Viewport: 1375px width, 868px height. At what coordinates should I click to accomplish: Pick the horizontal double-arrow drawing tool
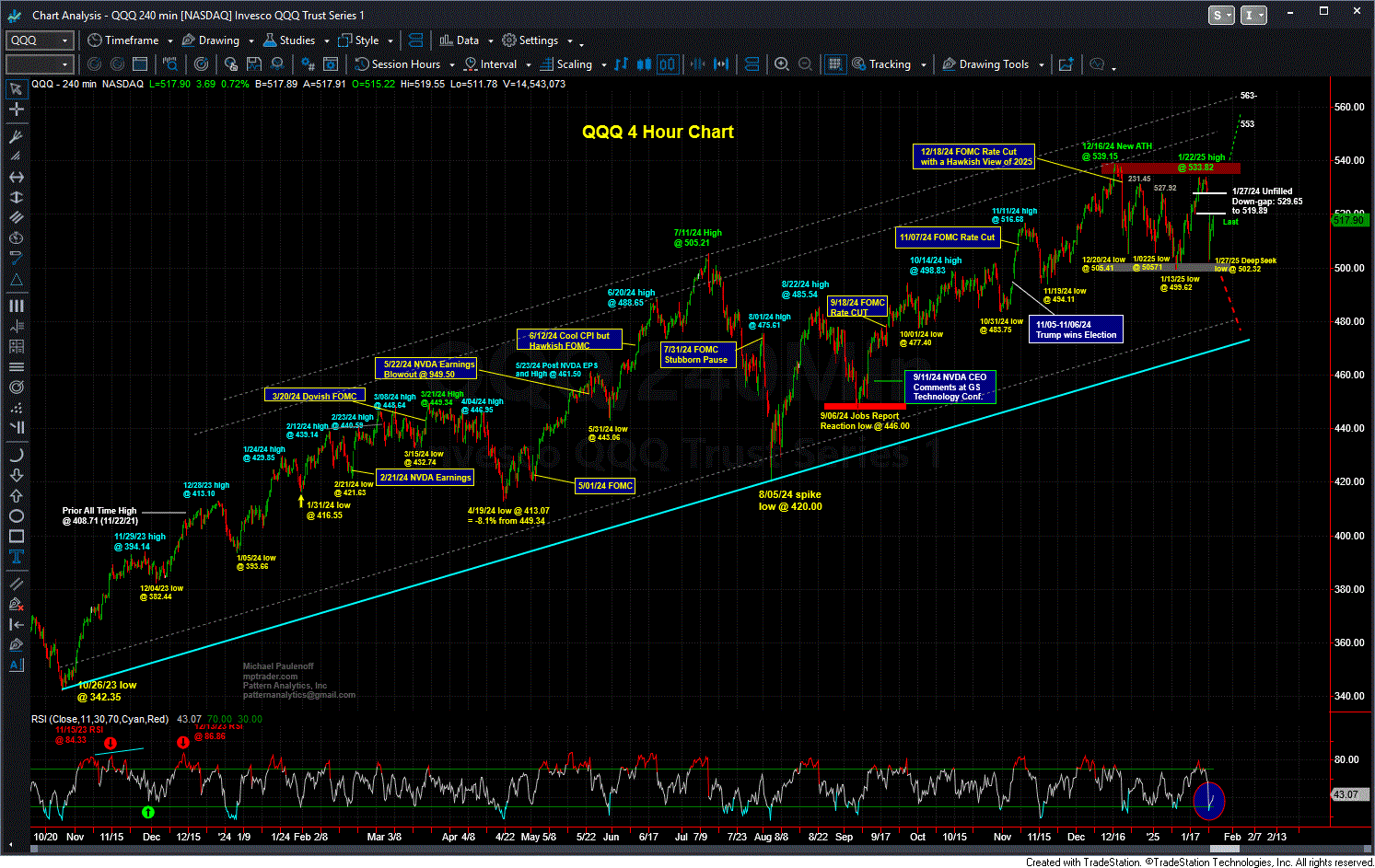pos(16,177)
